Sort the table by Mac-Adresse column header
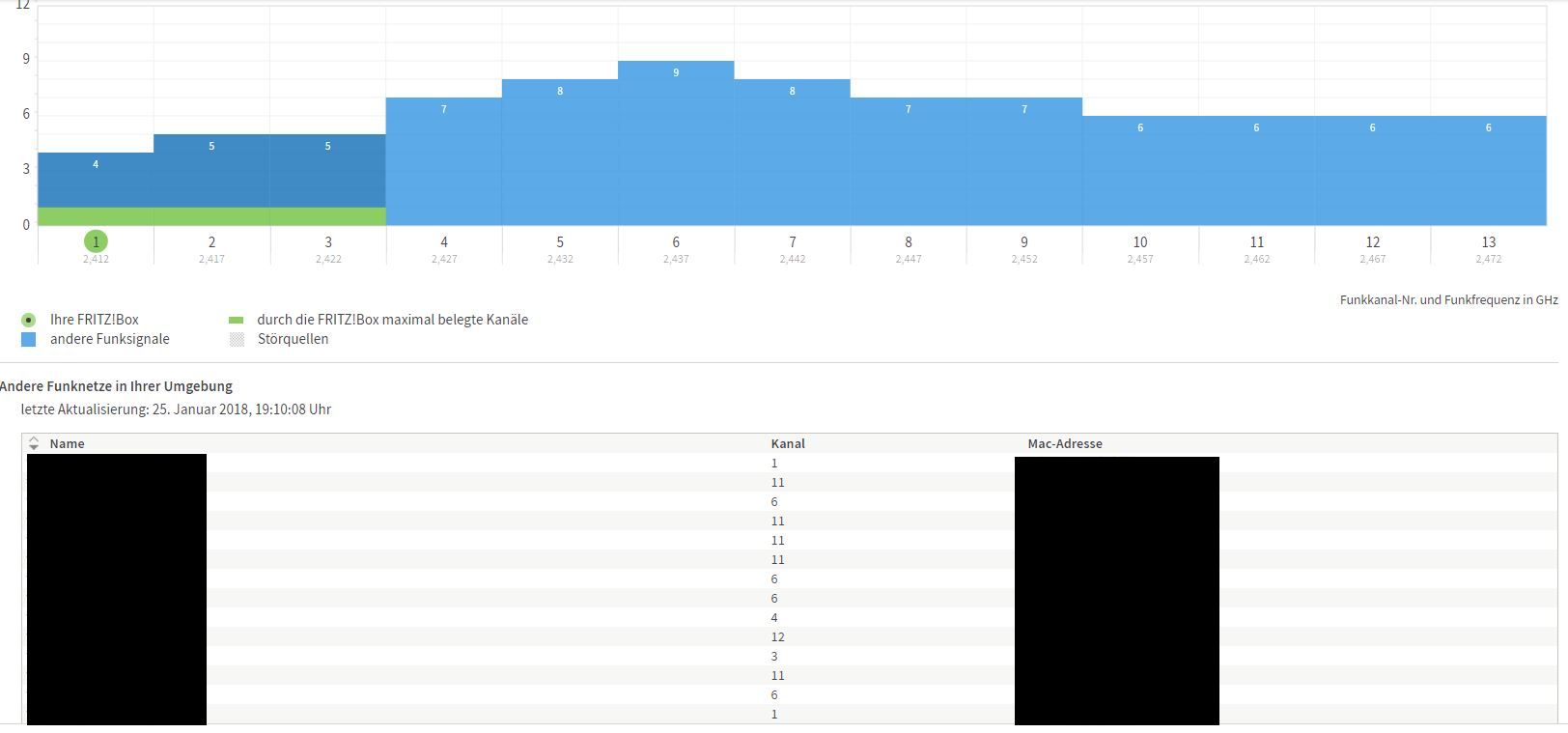 [x=1064, y=443]
